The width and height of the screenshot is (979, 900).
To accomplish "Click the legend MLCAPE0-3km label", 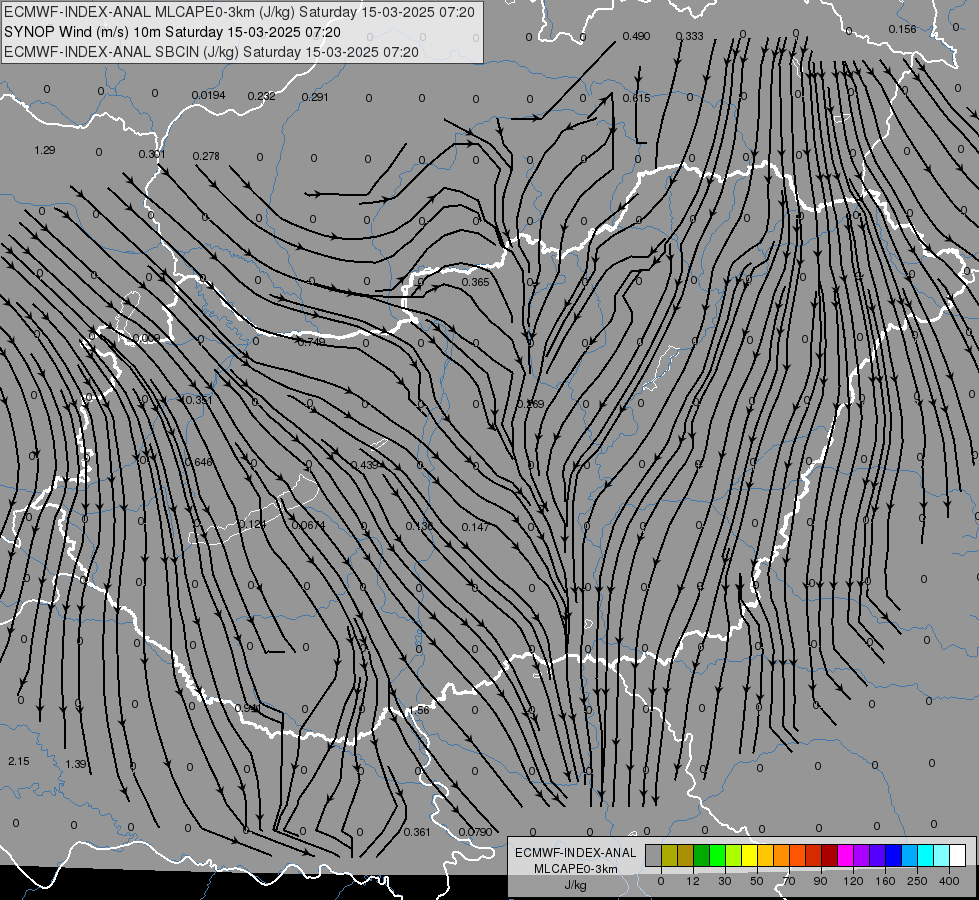I will [575, 869].
